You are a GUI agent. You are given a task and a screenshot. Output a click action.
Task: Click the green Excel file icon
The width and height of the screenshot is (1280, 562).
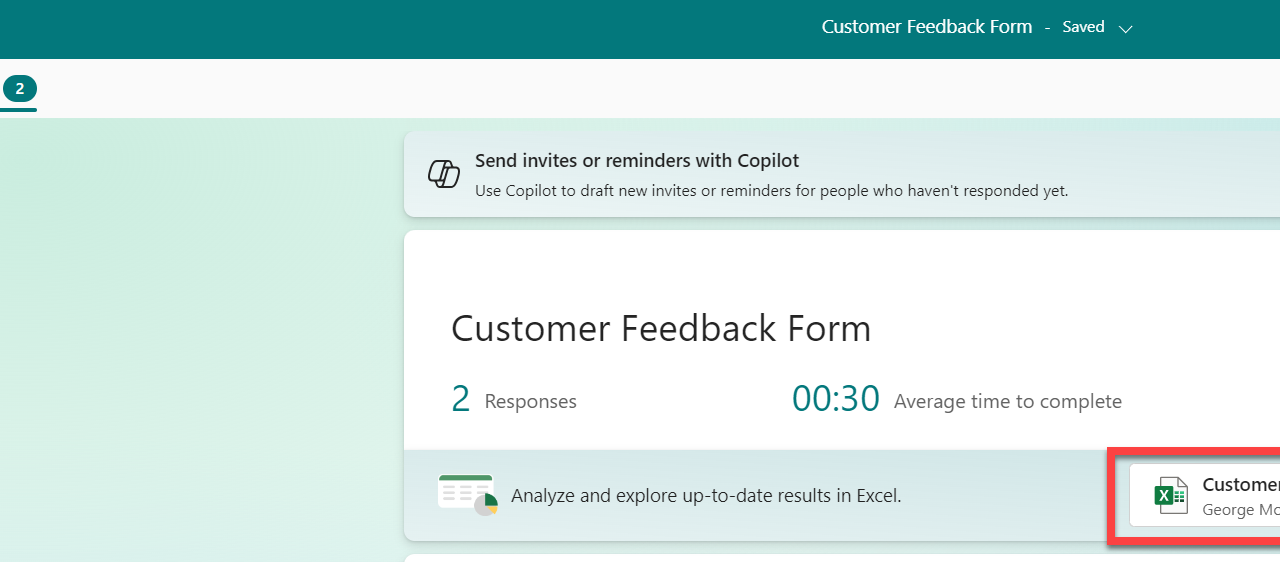click(1171, 496)
